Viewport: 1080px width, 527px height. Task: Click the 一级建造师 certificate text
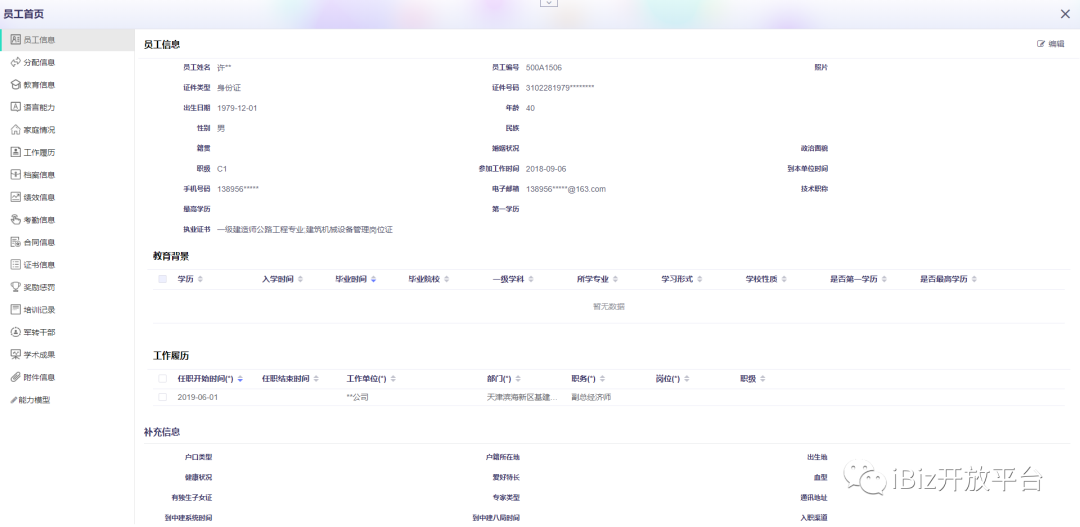coord(304,229)
